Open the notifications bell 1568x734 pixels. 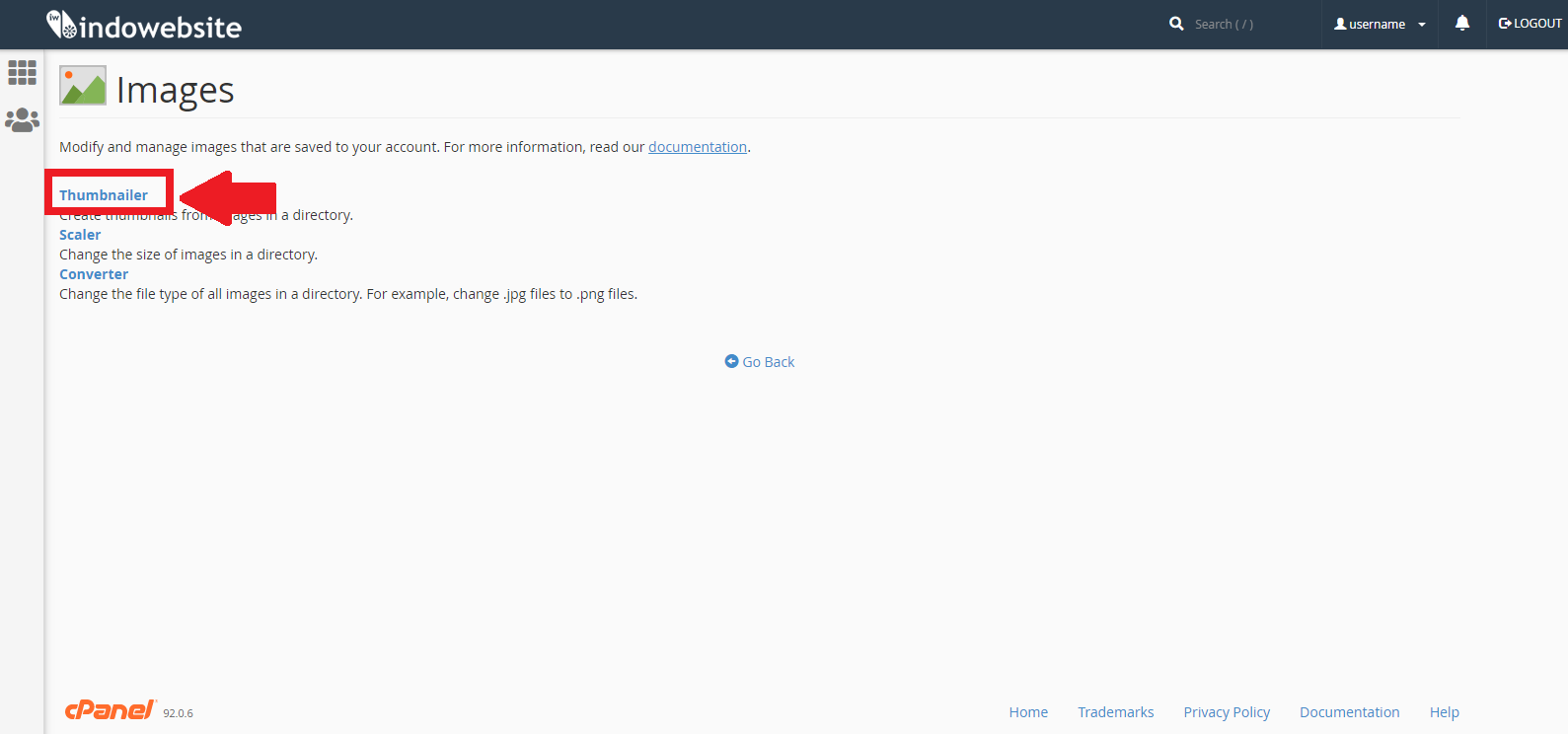tap(1462, 23)
